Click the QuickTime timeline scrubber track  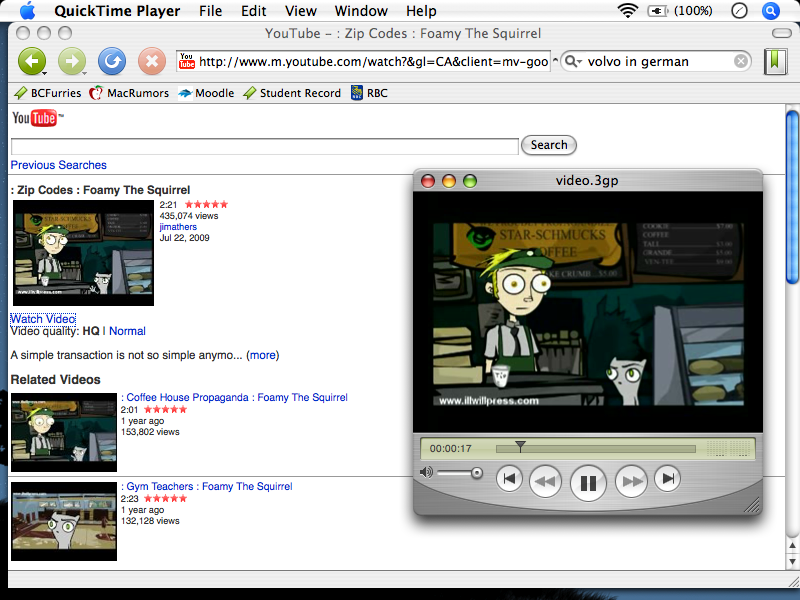coord(595,449)
